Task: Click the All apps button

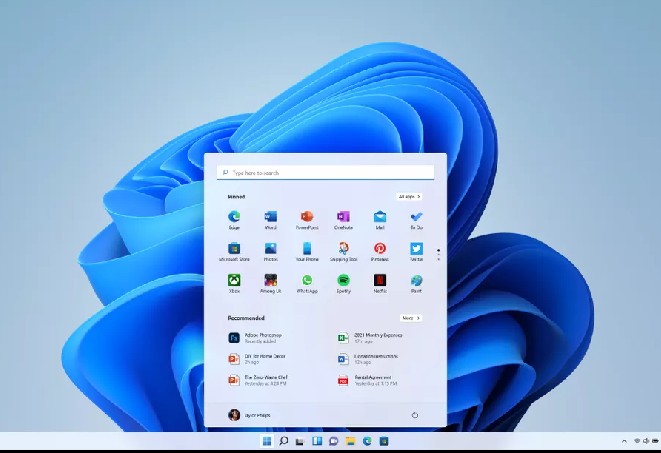Action: (409, 197)
